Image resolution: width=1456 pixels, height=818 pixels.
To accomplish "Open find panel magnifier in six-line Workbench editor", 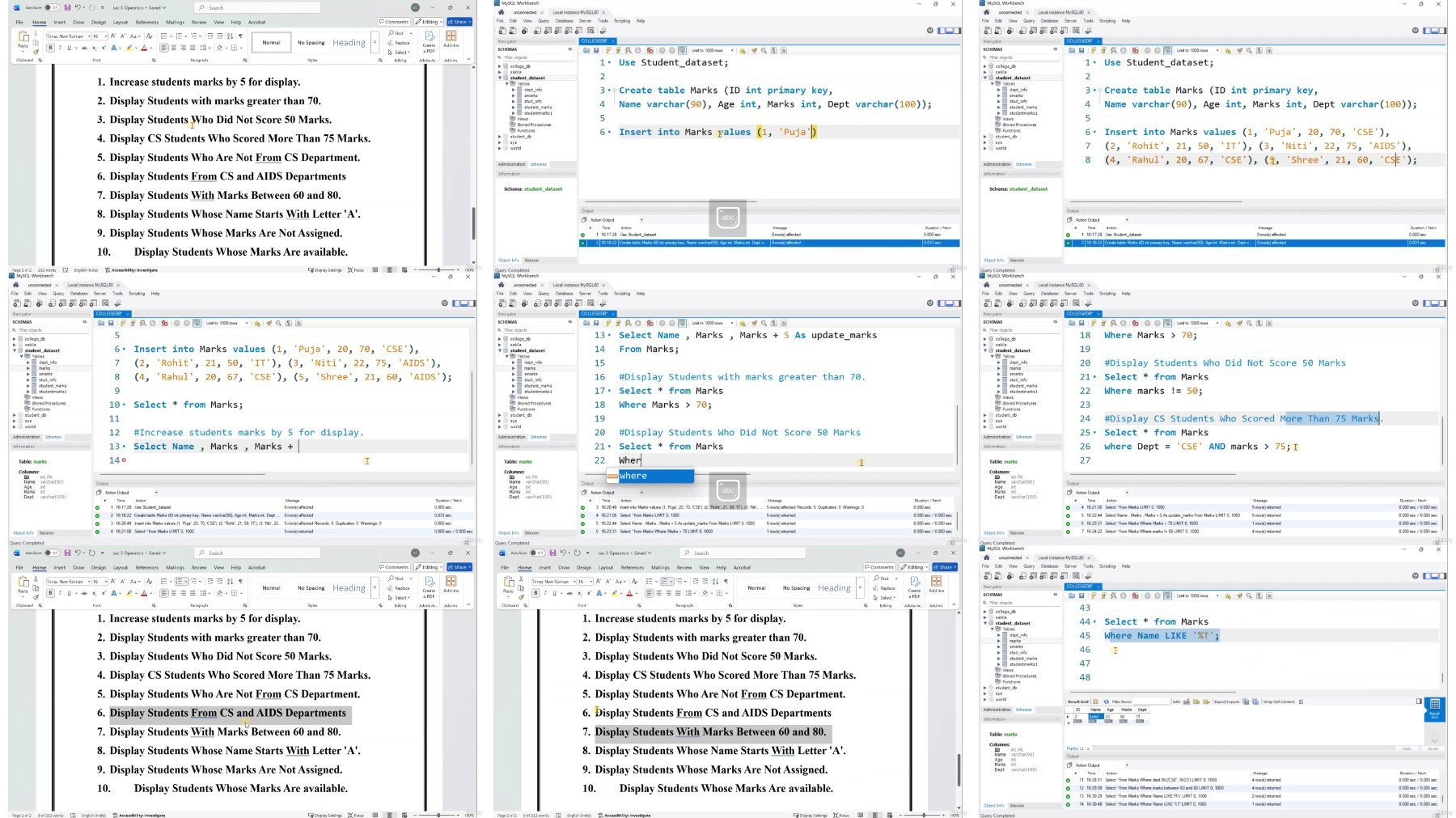I will (763, 50).
